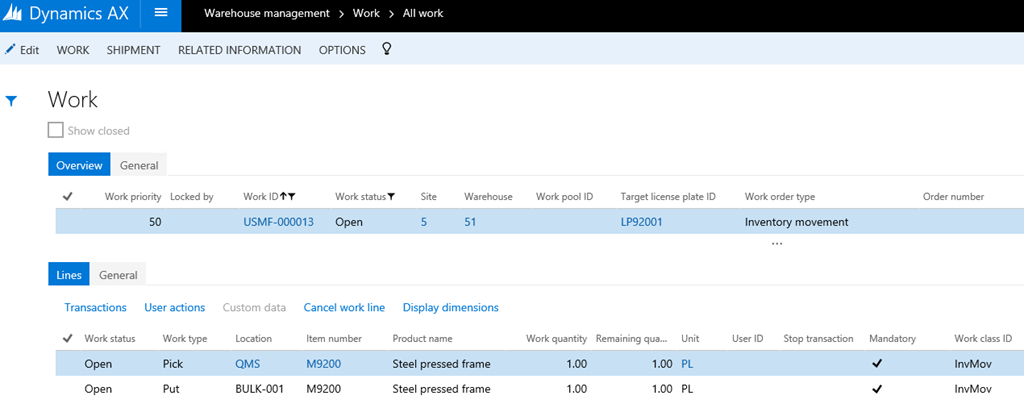Click Cancel work line button

coord(343,308)
